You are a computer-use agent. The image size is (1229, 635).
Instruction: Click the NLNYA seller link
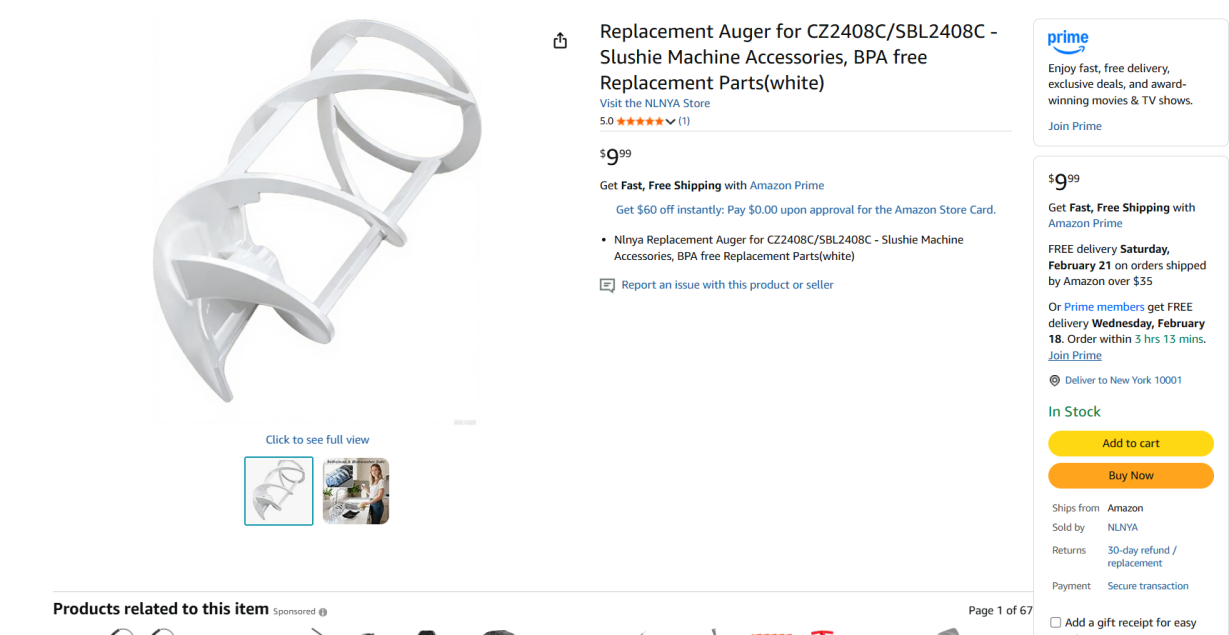[1122, 527]
